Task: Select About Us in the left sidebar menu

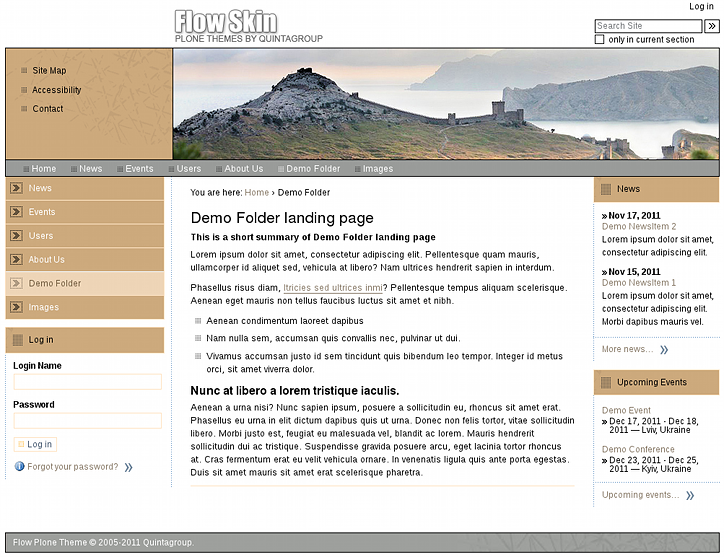Action: coord(84,260)
